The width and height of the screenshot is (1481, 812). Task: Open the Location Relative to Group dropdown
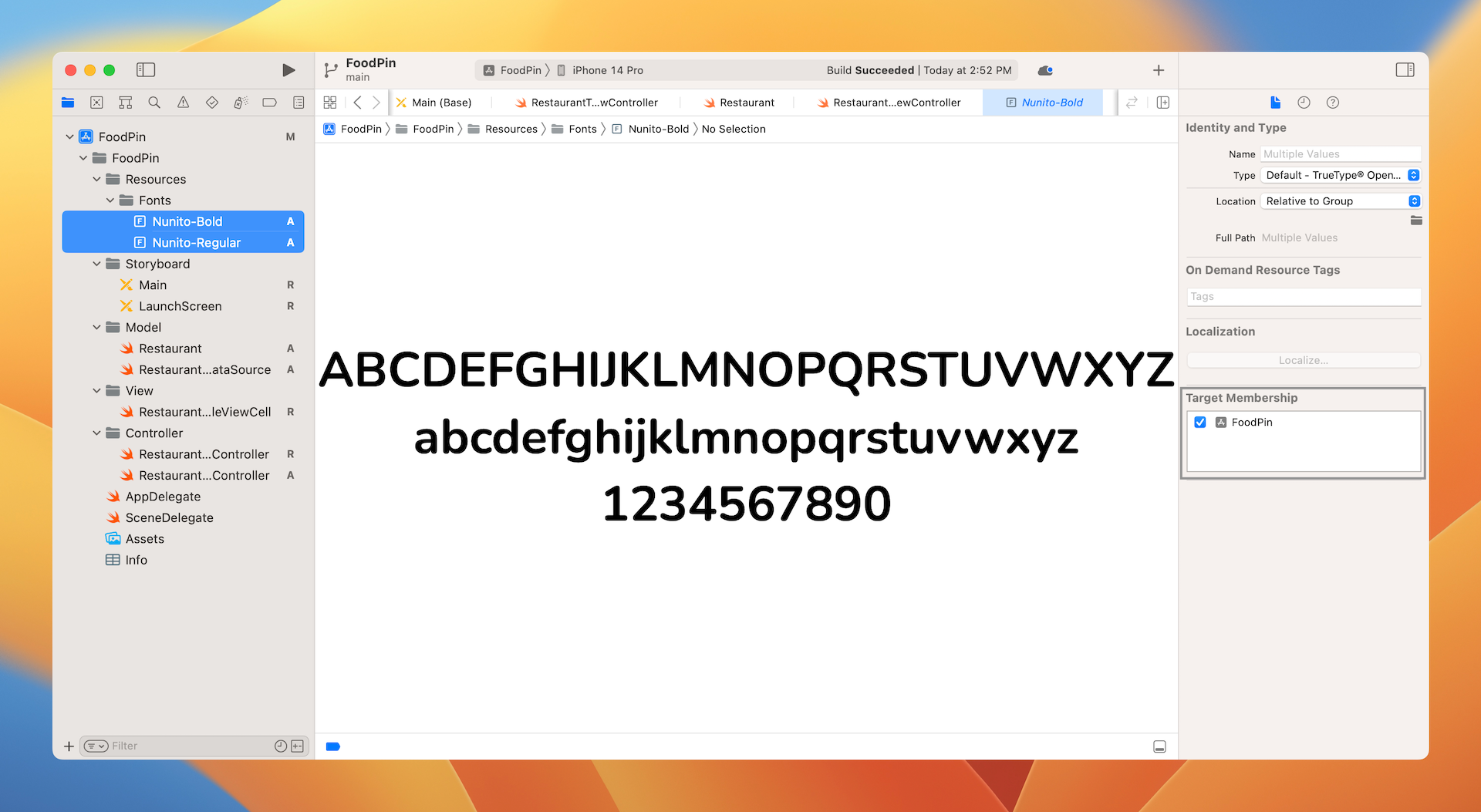pos(1341,201)
